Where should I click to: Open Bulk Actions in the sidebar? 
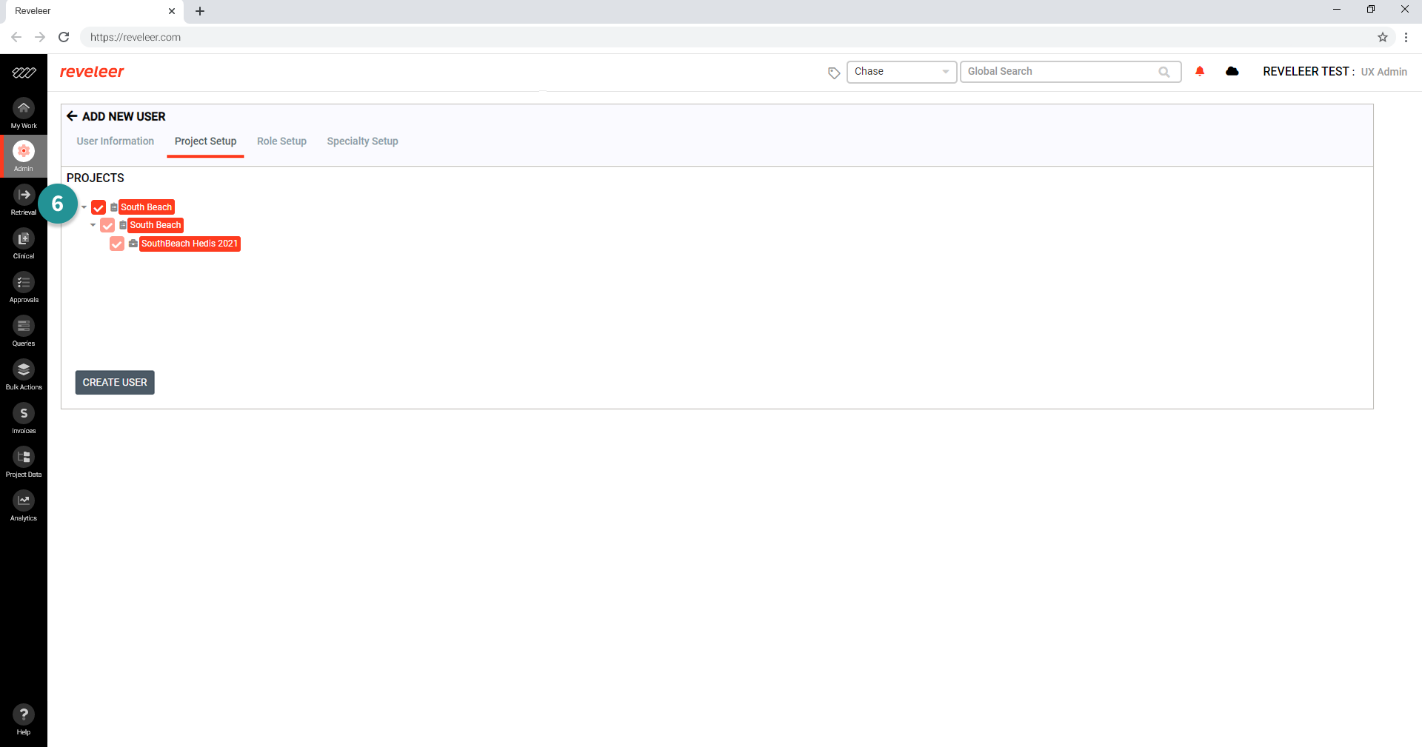23,374
